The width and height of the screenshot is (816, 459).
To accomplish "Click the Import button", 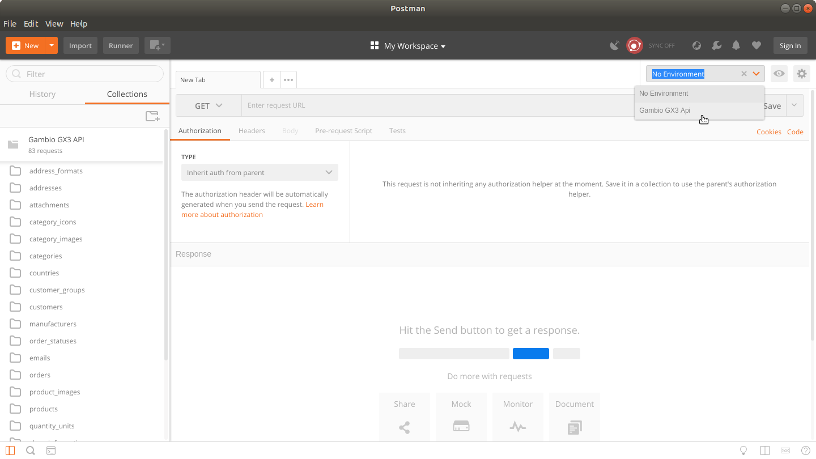I will (81, 45).
